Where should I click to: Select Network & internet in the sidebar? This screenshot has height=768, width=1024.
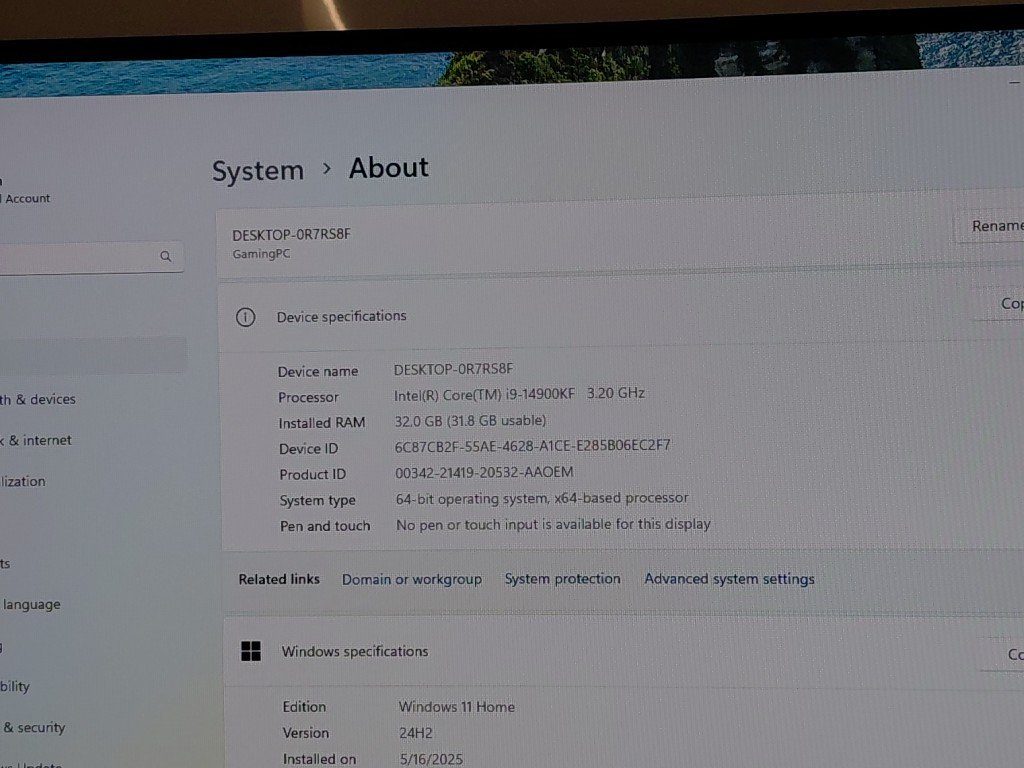pos(36,440)
